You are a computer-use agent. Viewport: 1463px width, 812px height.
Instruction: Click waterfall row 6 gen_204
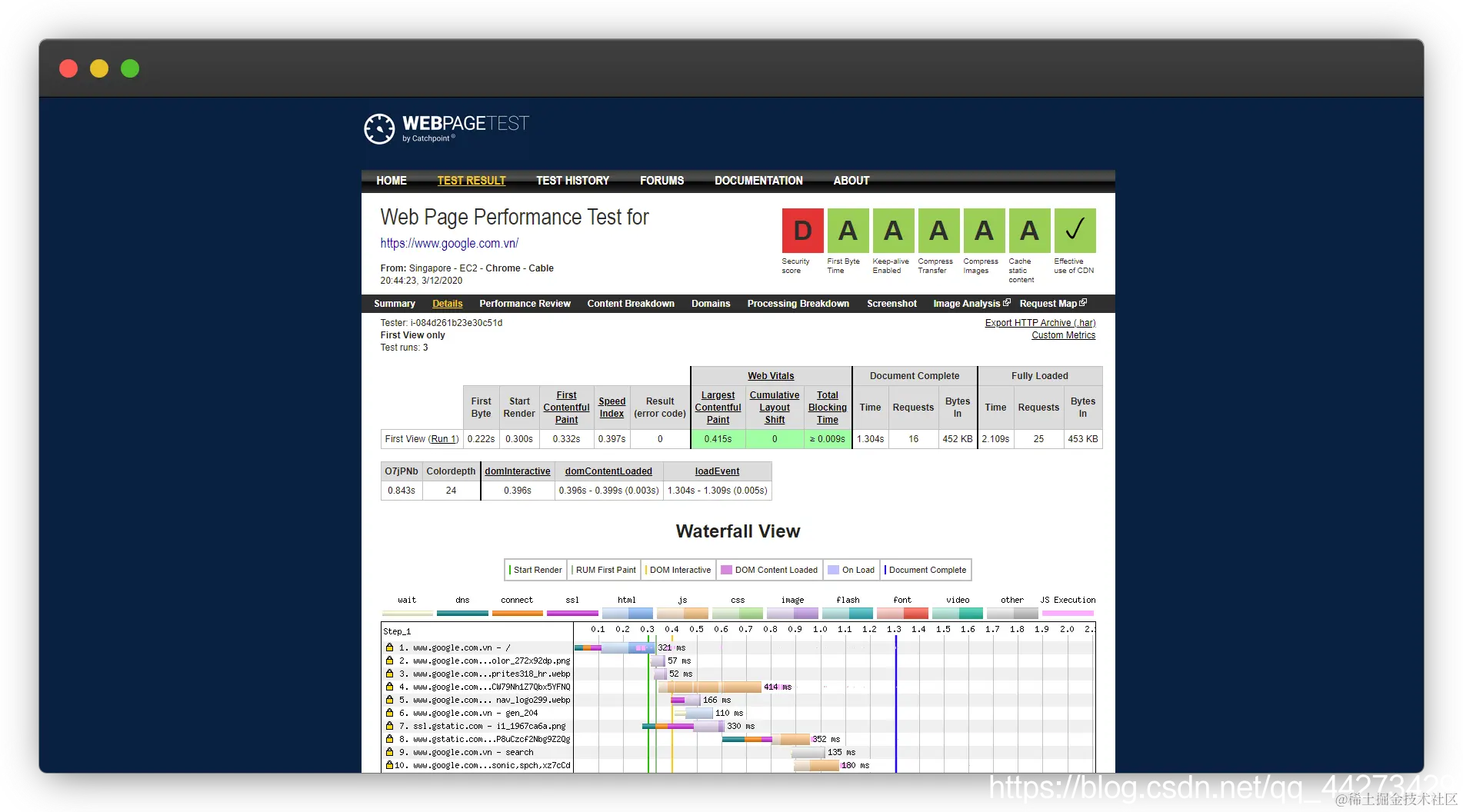(477, 713)
